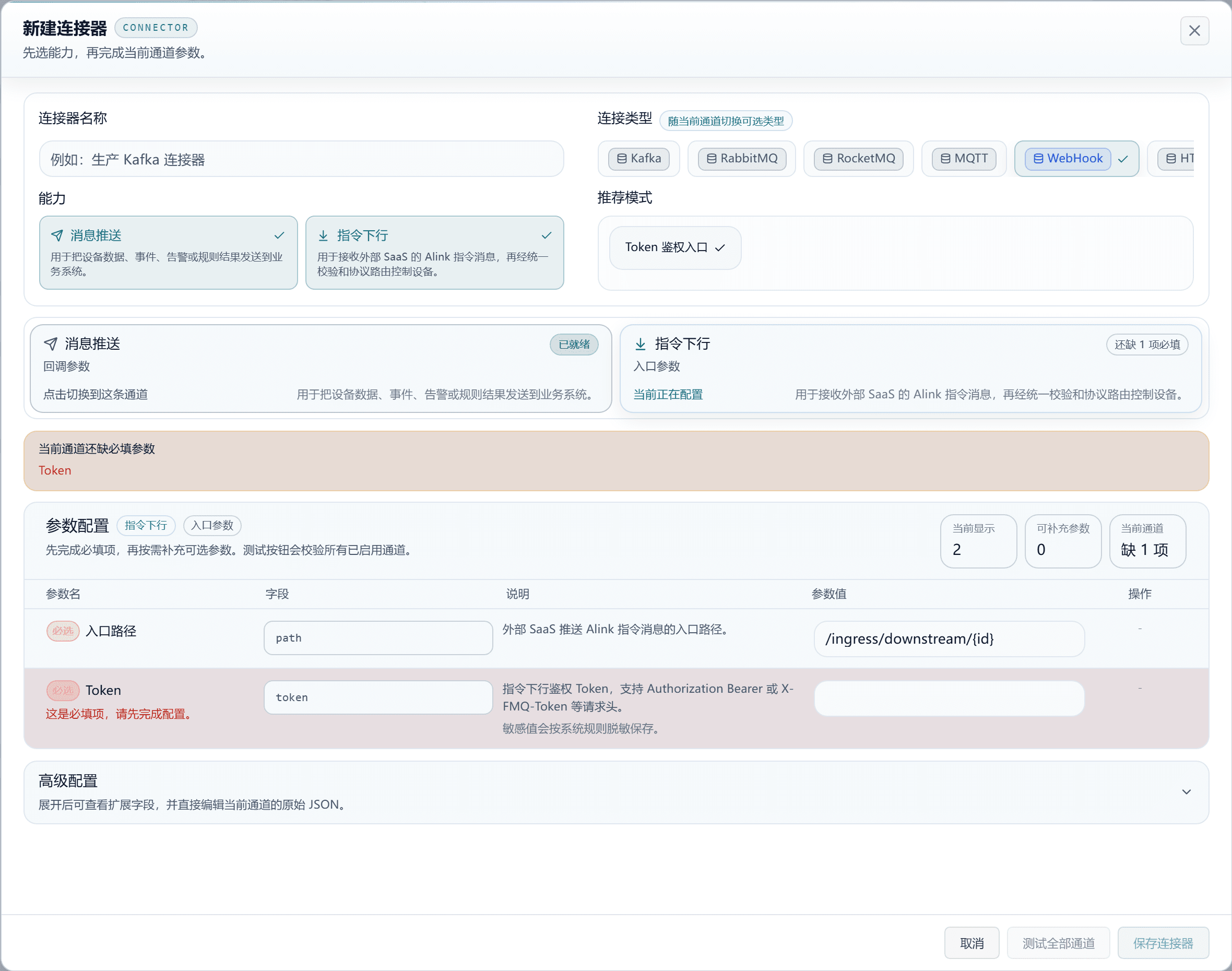The width and height of the screenshot is (1232, 971).
Task: Click the 可补充参数 counter card
Action: tap(1062, 541)
